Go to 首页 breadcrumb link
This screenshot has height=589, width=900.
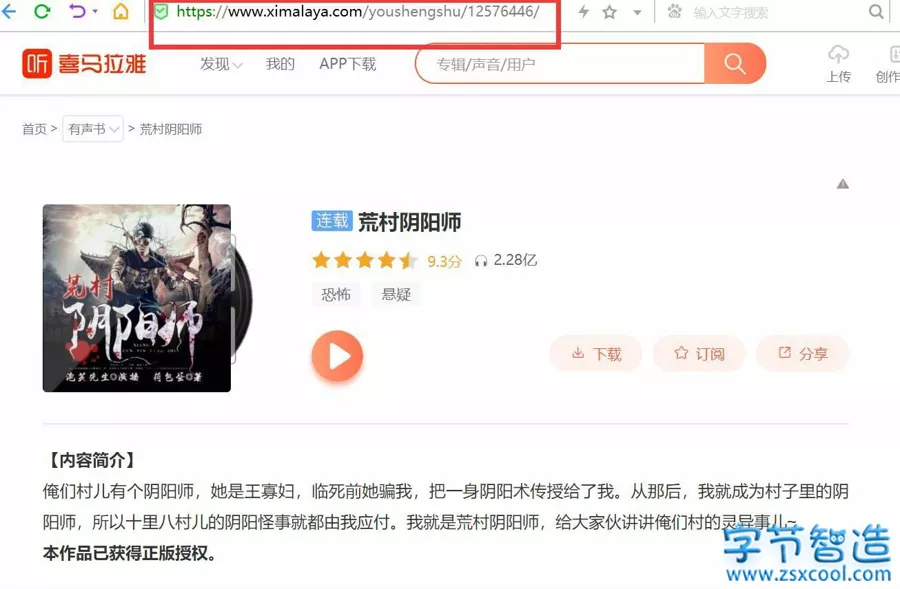point(34,129)
